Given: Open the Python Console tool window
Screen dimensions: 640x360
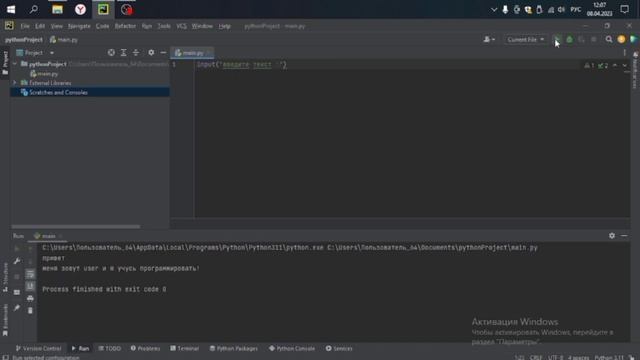Looking at the screenshot, I should pos(292,349).
